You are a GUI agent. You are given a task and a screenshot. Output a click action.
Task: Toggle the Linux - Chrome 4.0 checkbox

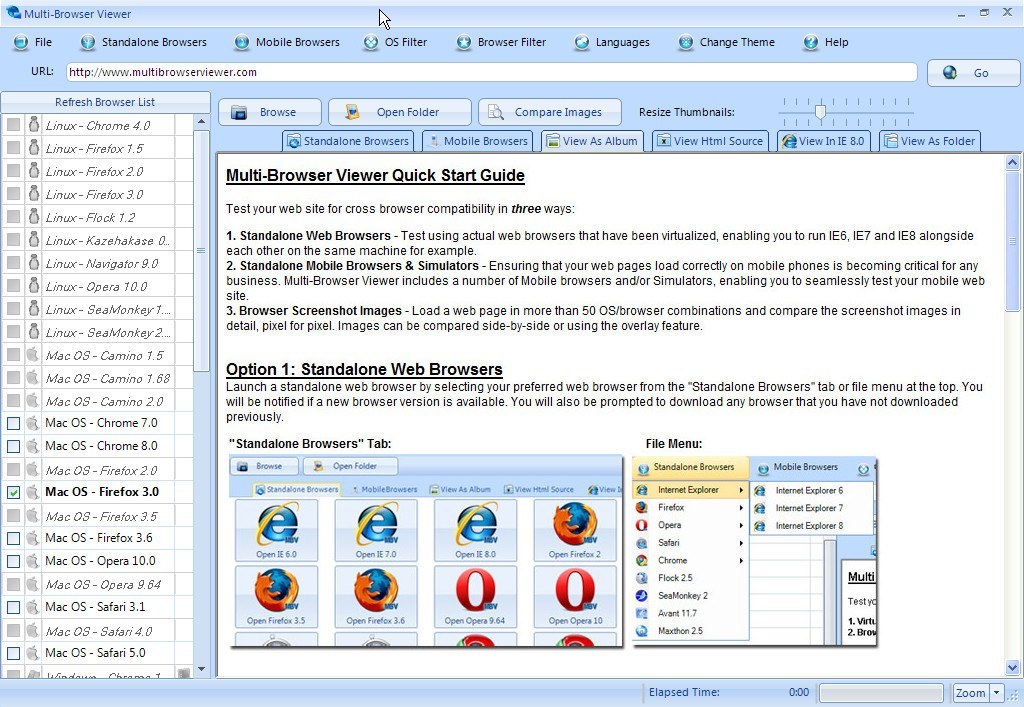coord(13,125)
